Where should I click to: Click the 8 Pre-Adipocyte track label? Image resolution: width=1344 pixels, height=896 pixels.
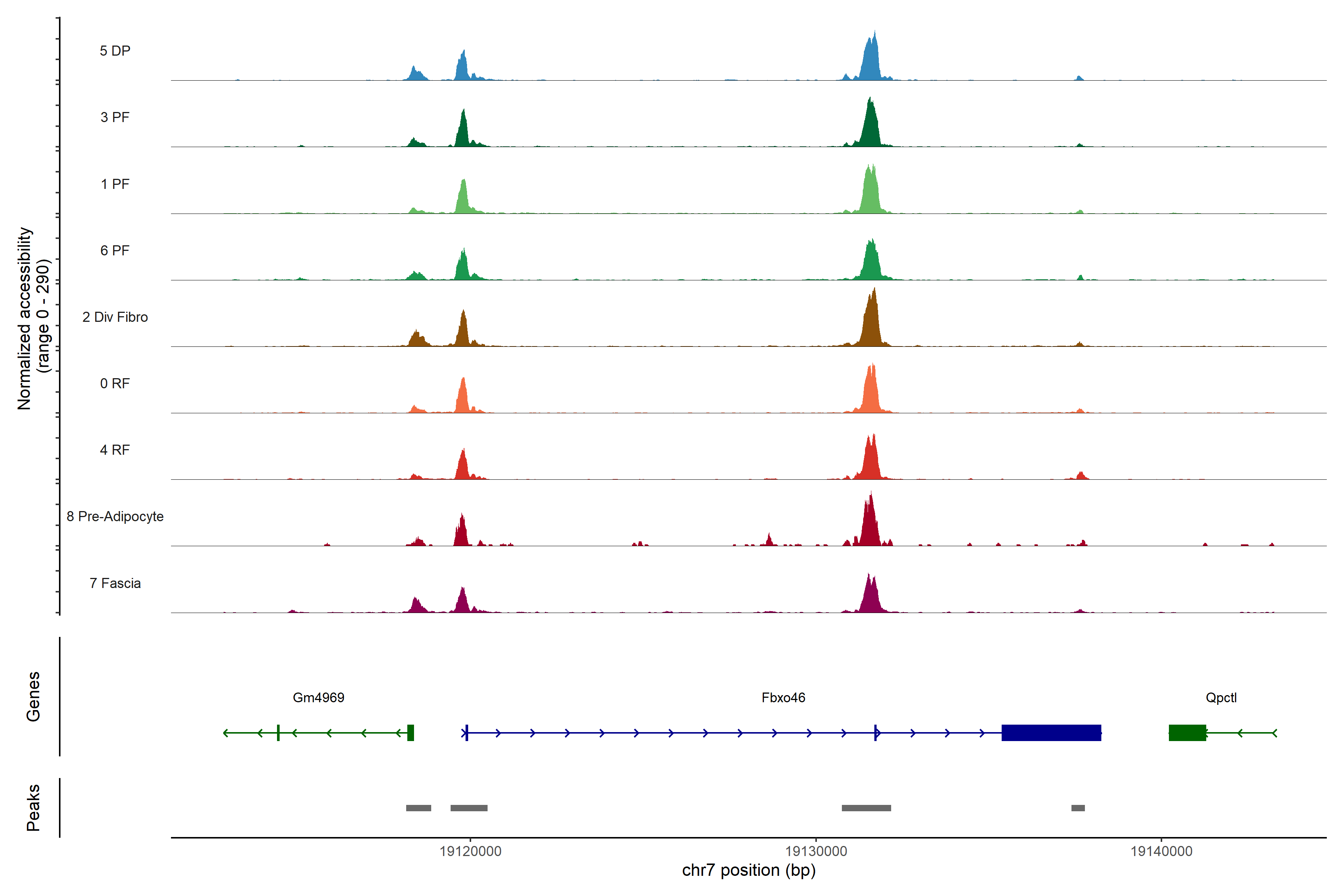coord(115,517)
